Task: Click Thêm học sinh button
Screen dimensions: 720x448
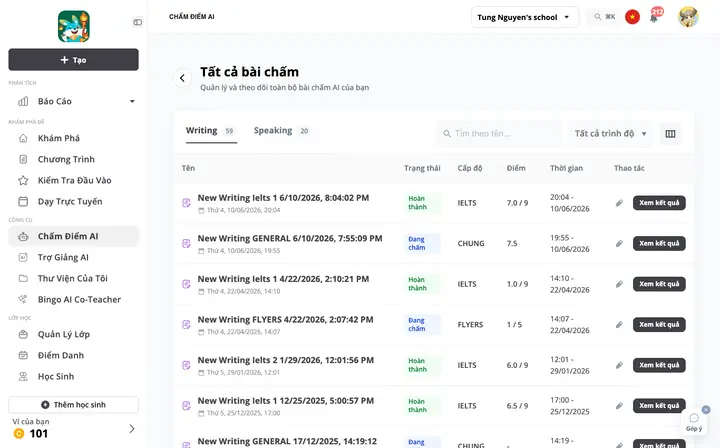Action: (x=73, y=405)
